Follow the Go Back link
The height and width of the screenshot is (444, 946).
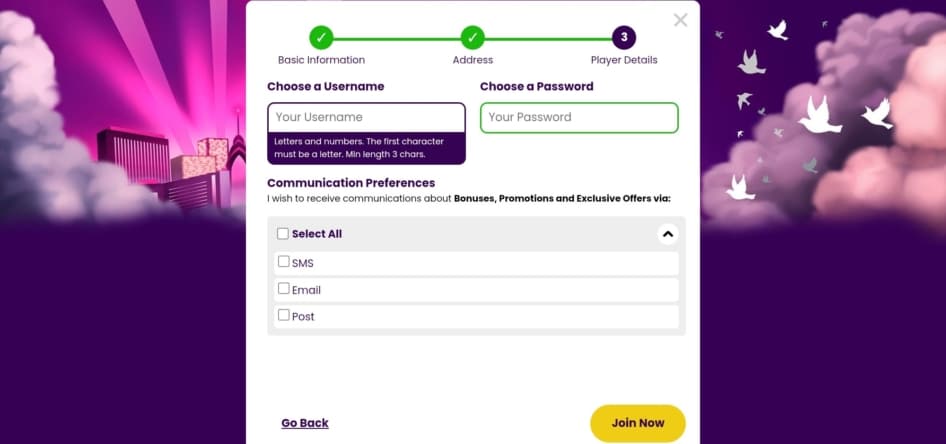[305, 423]
